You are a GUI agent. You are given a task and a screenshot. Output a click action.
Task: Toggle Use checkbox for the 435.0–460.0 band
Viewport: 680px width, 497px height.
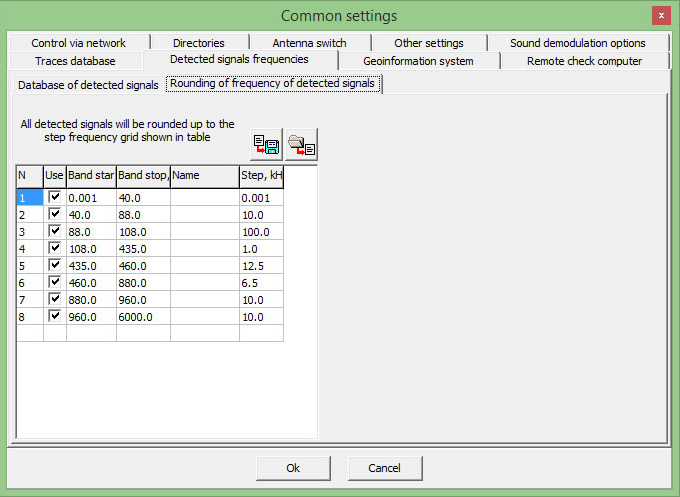tap(55, 265)
